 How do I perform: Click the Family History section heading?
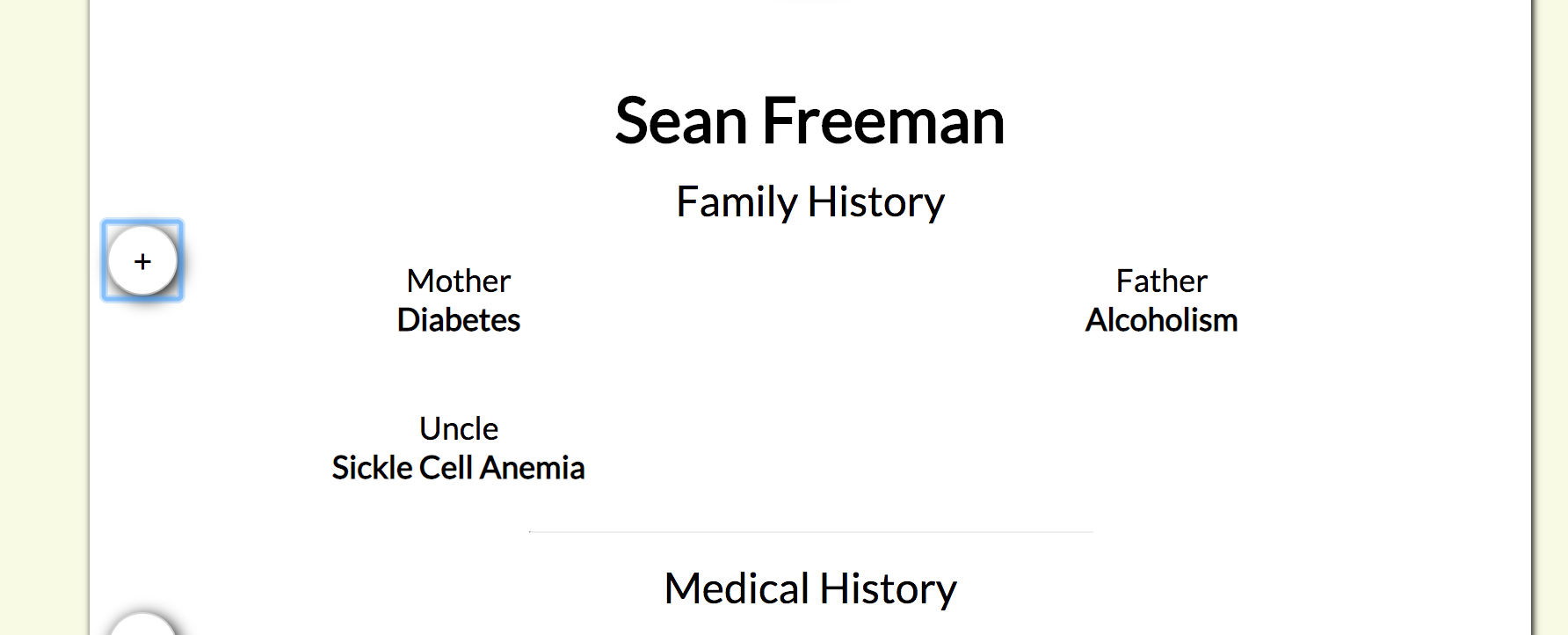(x=809, y=203)
